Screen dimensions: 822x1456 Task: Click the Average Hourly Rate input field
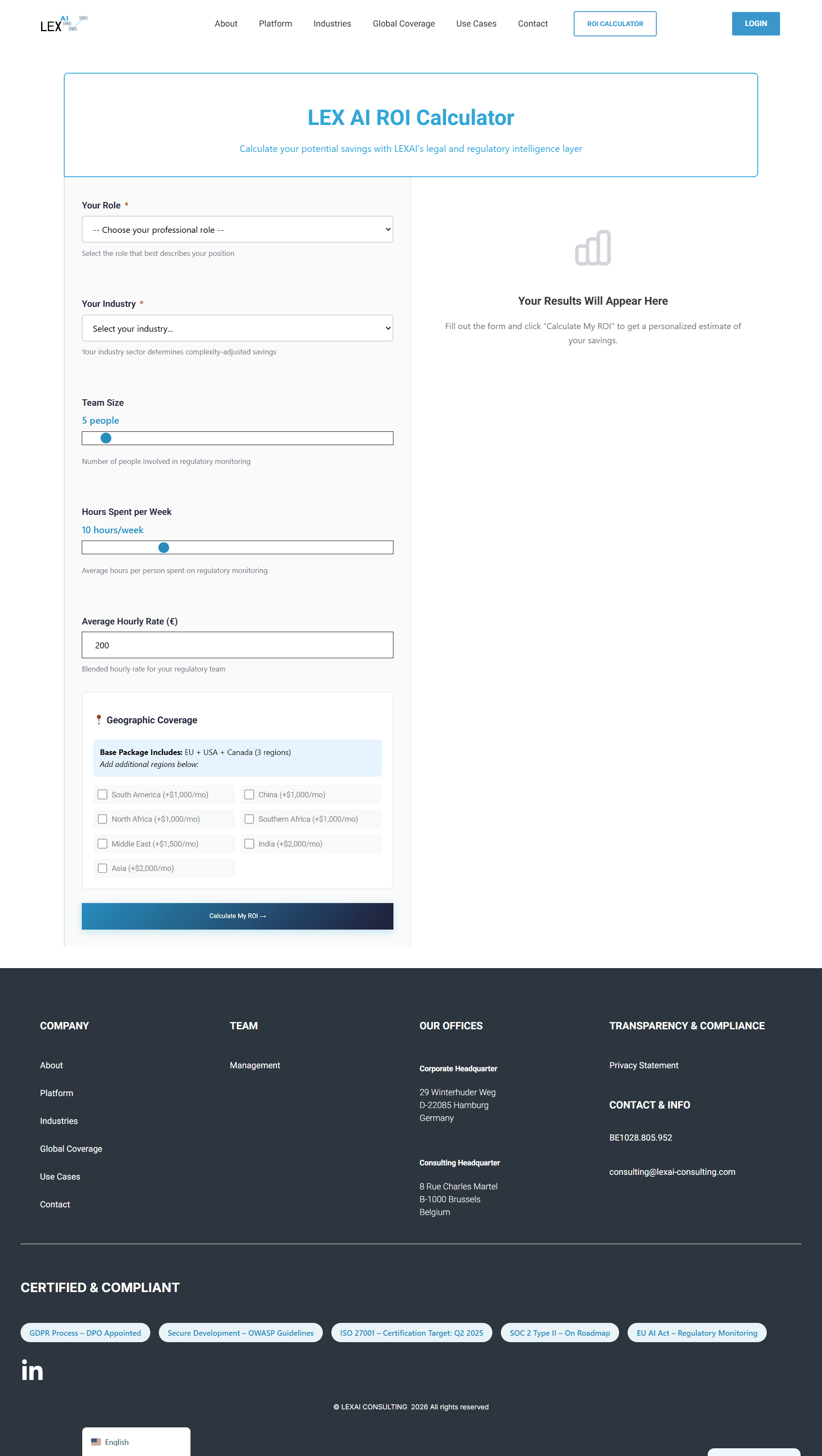(237, 645)
